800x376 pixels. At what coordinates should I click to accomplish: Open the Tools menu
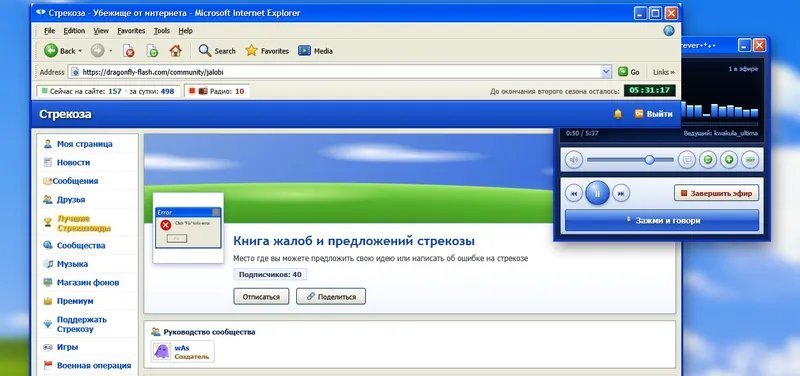[162, 31]
